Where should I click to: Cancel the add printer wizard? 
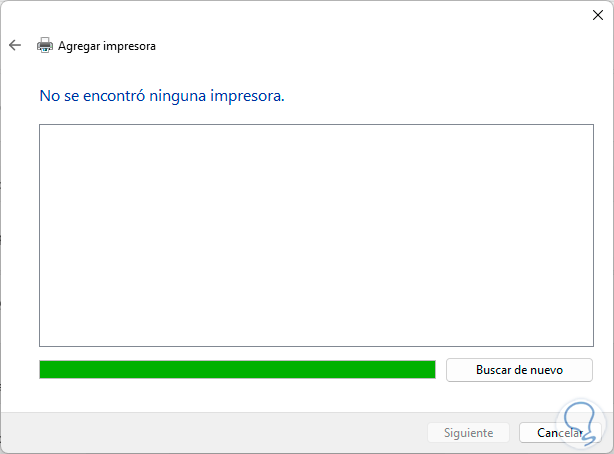(x=560, y=433)
